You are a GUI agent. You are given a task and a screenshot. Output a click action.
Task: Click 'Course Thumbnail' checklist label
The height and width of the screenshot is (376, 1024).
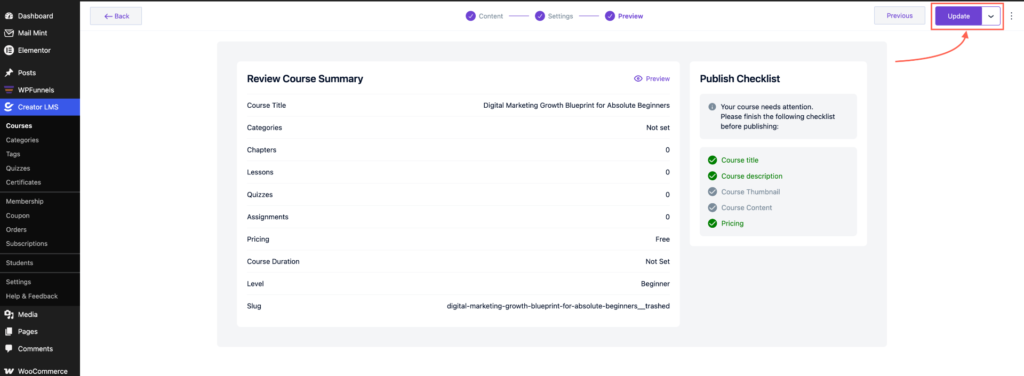click(x=750, y=192)
